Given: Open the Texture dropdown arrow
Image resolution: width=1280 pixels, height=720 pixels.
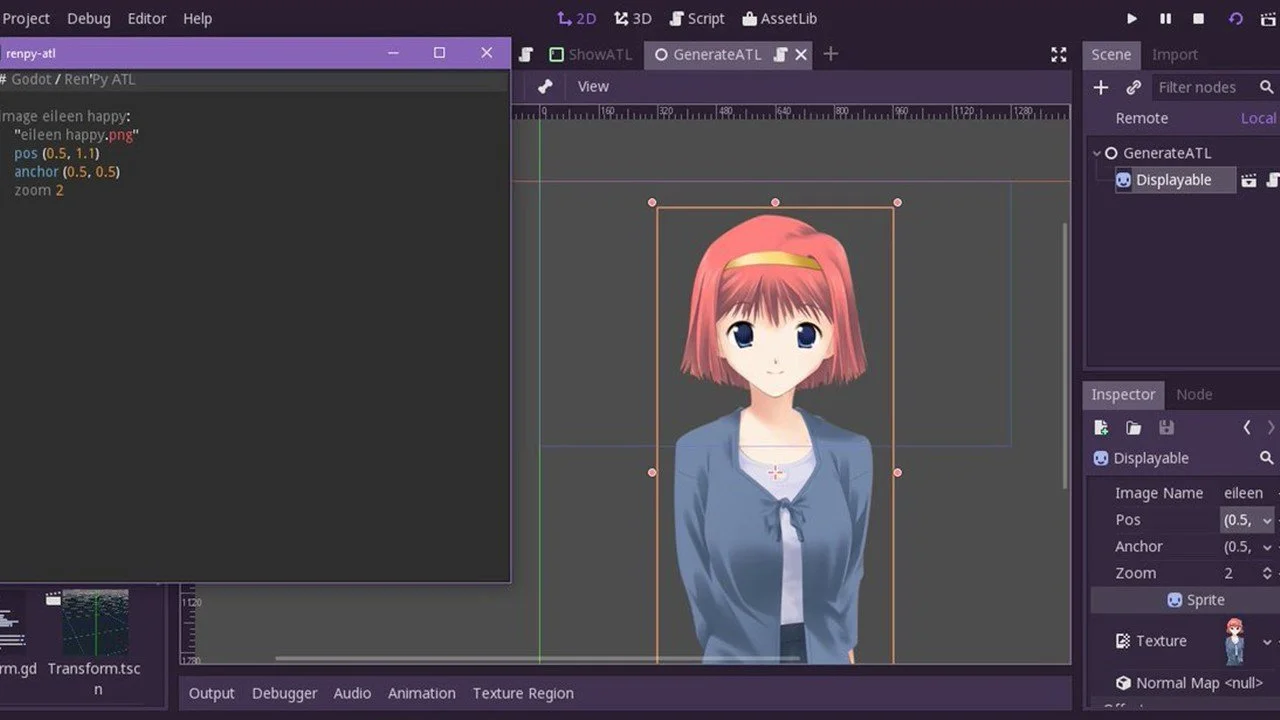Looking at the screenshot, I should click(x=1267, y=641).
